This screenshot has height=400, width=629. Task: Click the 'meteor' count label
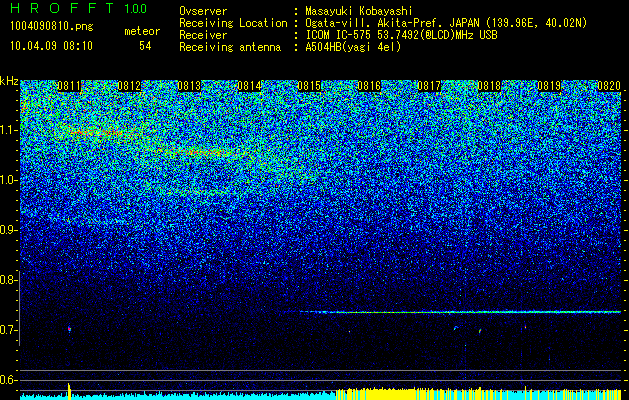(142, 31)
